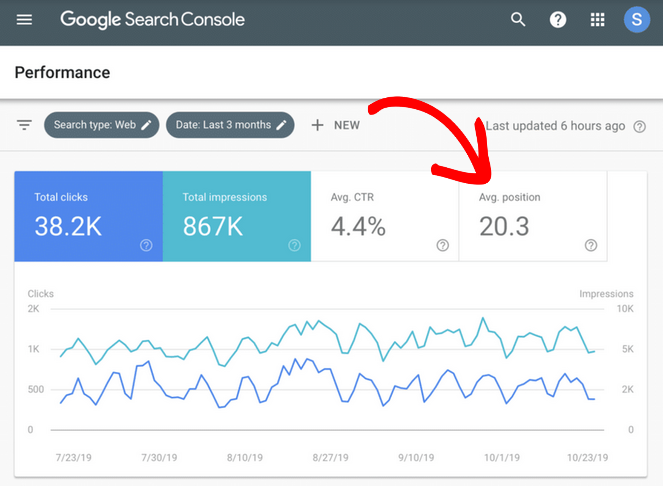Click help icon in Total impressions card
Image resolution: width=663 pixels, height=486 pixels.
tap(294, 245)
